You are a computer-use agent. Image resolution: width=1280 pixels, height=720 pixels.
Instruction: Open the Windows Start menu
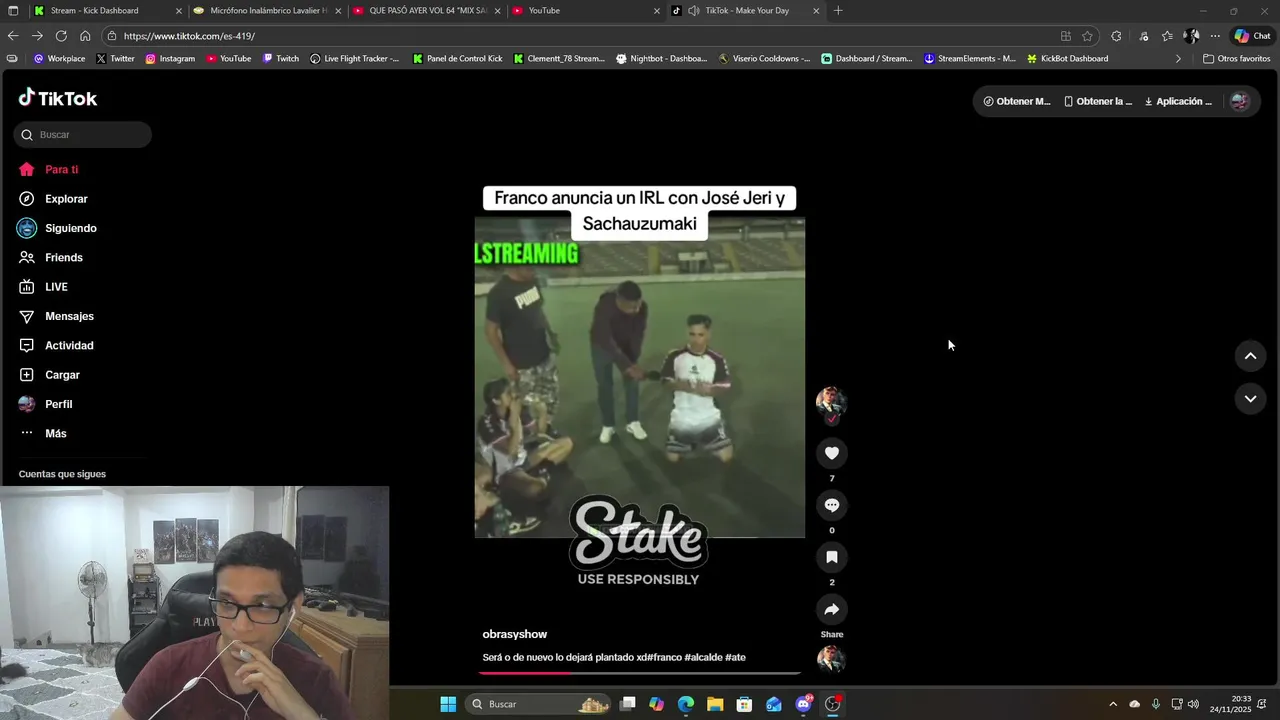coord(448,704)
